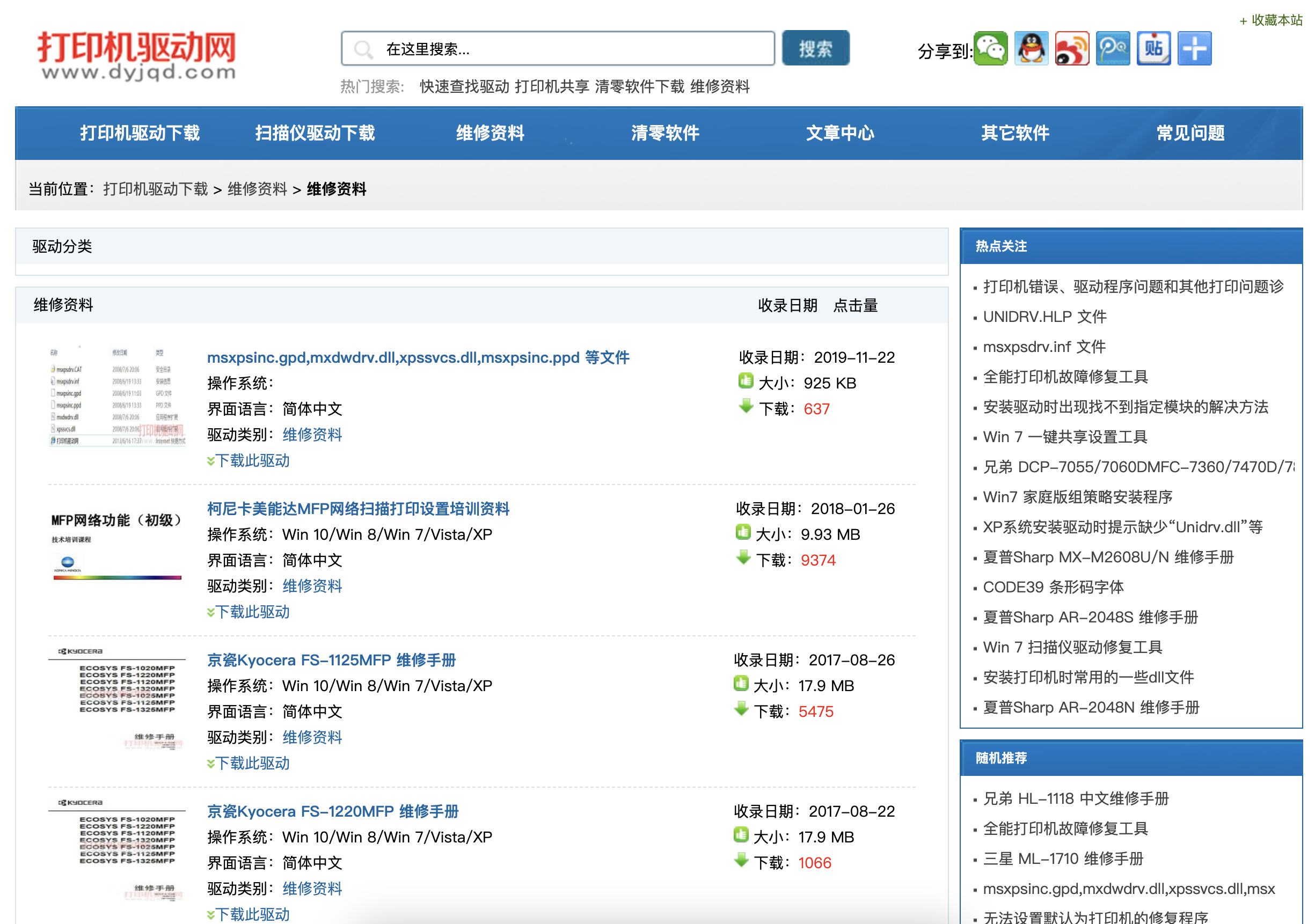Open 扫描仪驱动下载 nav tab
The width and height of the screenshot is (1315, 924).
tap(315, 133)
